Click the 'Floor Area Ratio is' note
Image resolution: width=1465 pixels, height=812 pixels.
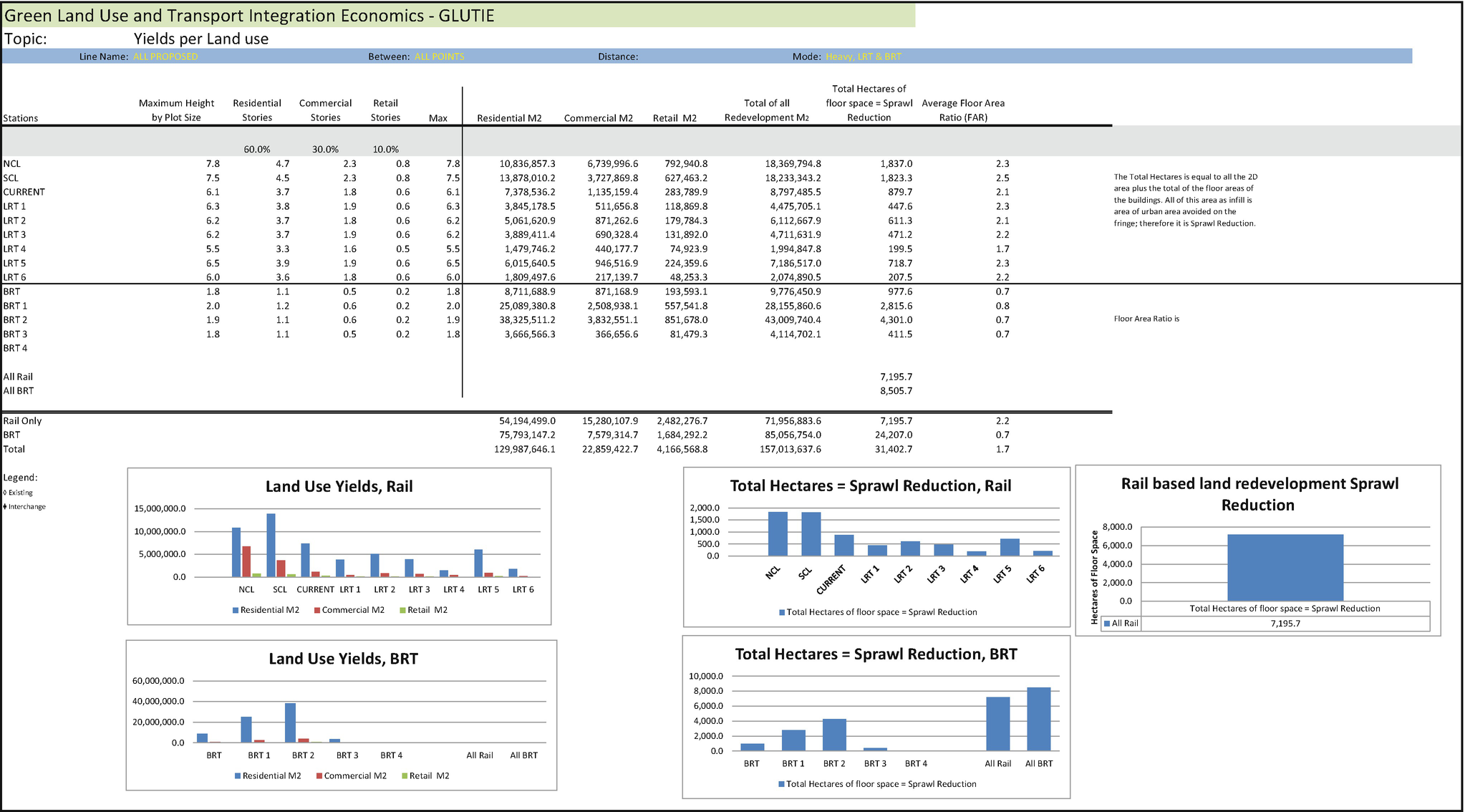tap(1146, 319)
